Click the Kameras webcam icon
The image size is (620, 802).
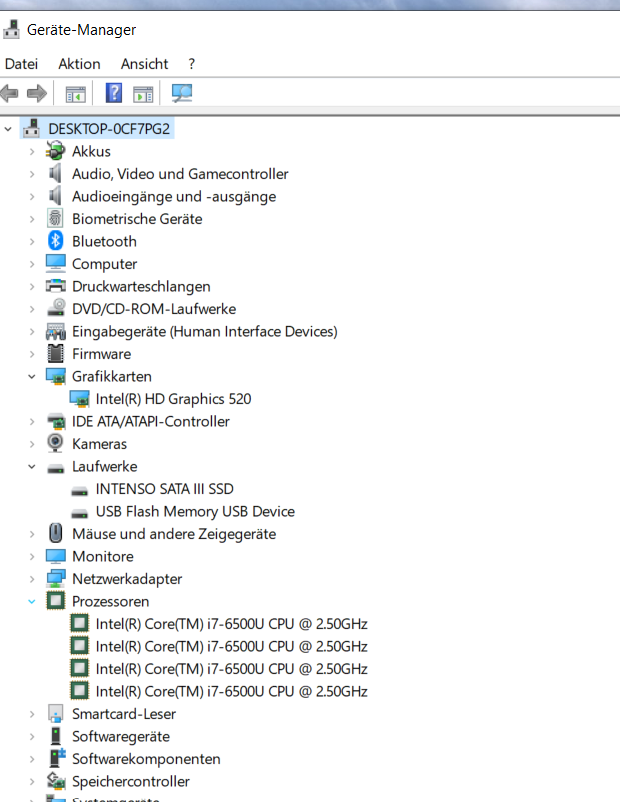pyautogui.click(x=55, y=443)
